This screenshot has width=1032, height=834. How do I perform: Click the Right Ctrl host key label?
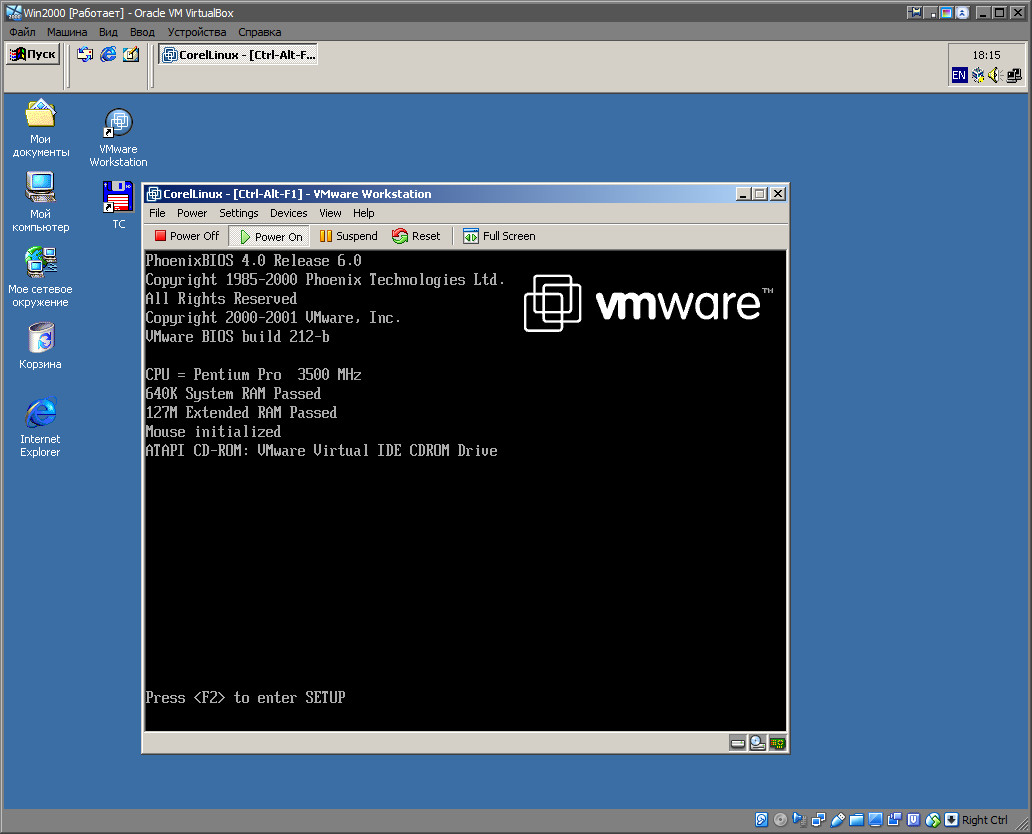985,820
